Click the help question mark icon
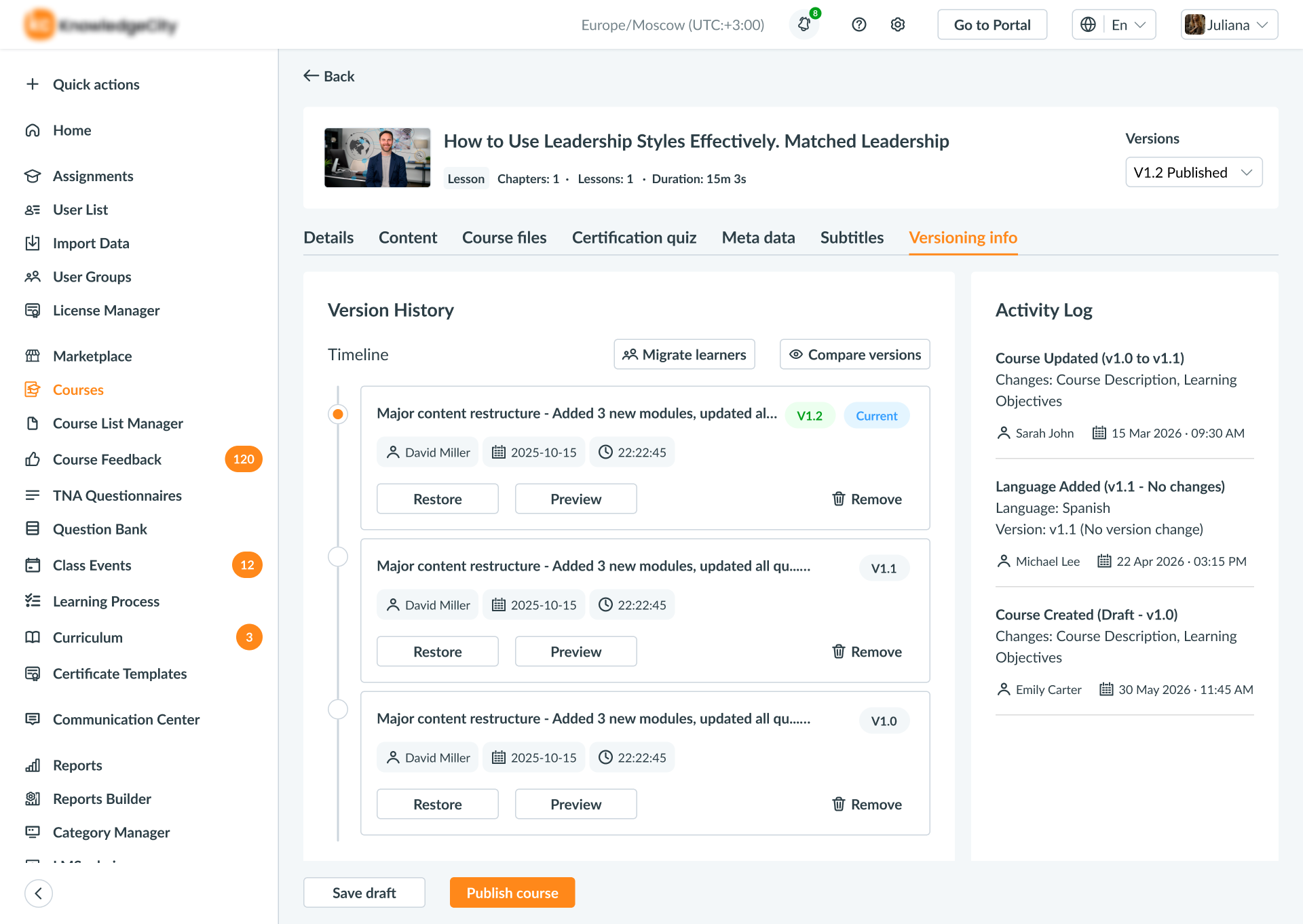1303x924 pixels. pos(858,24)
